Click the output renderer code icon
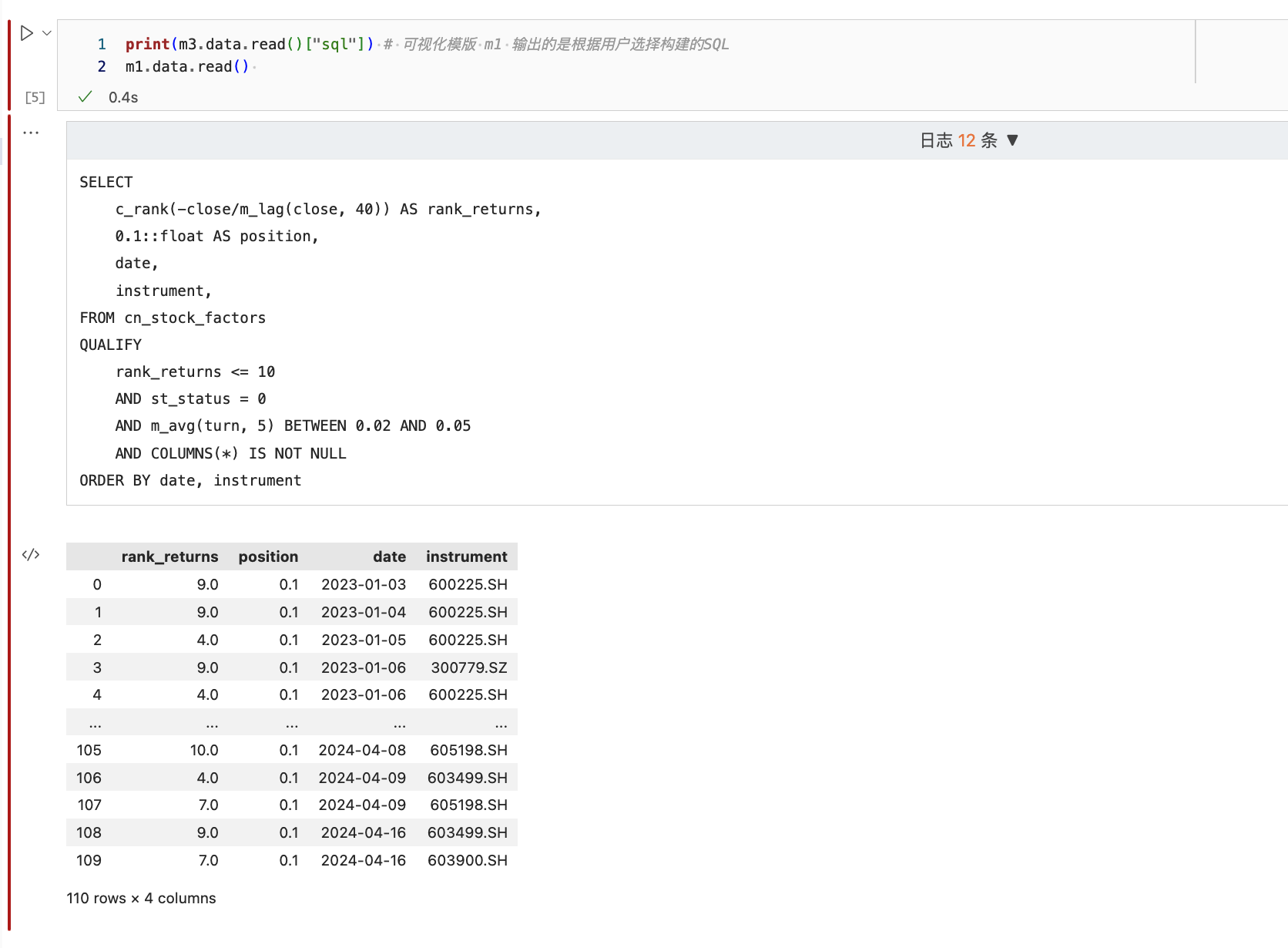Image resolution: width=1288 pixels, height=948 pixels. click(31, 555)
